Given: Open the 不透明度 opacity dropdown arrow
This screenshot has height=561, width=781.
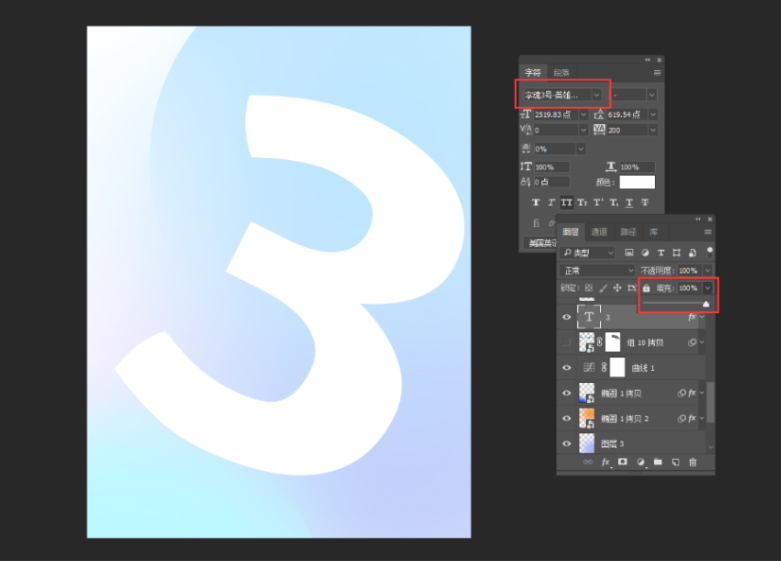Looking at the screenshot, I should [x=708, y=271].
